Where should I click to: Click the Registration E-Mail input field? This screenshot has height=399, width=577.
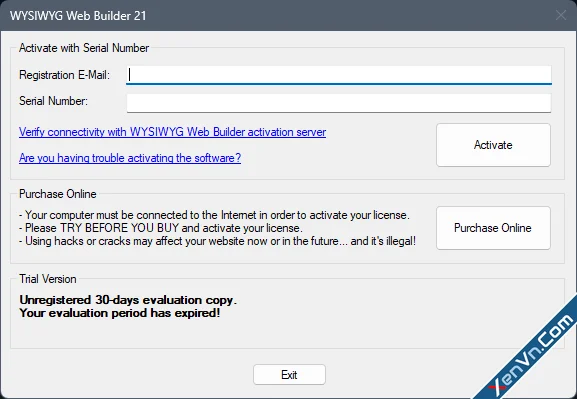(339, 75)
